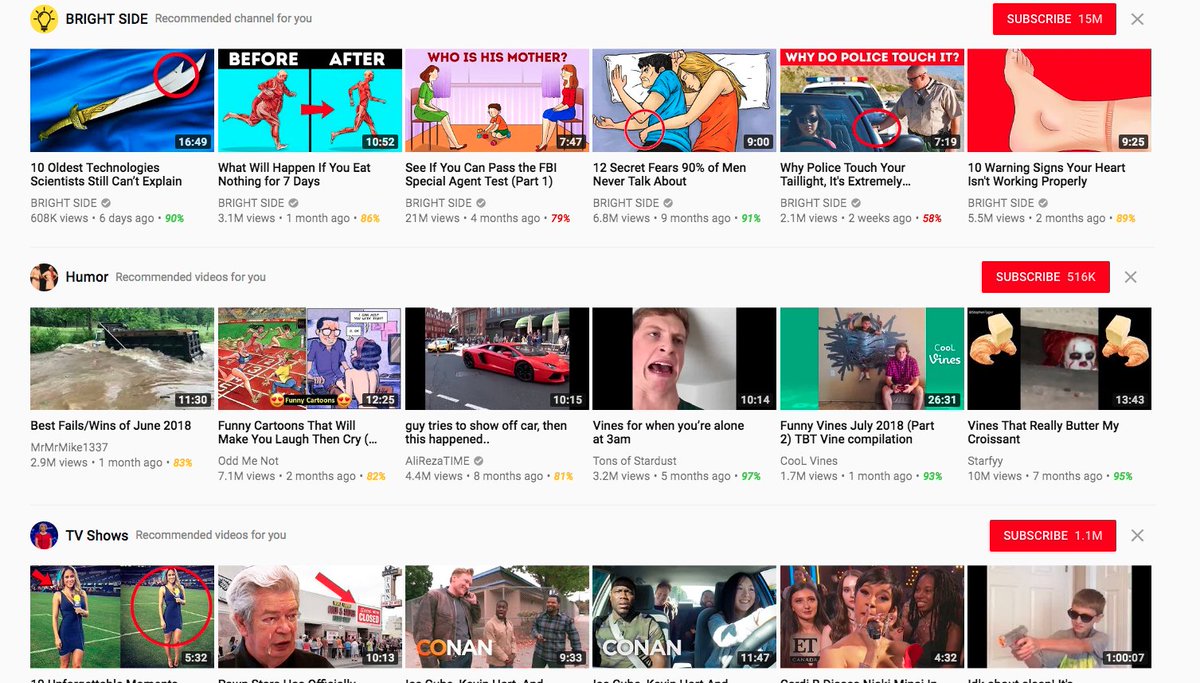Image resolution: width=1200 pixels, height=683 pixels.
Task: Open the Humor channel avatar icon
Action: tap(44, 277)
